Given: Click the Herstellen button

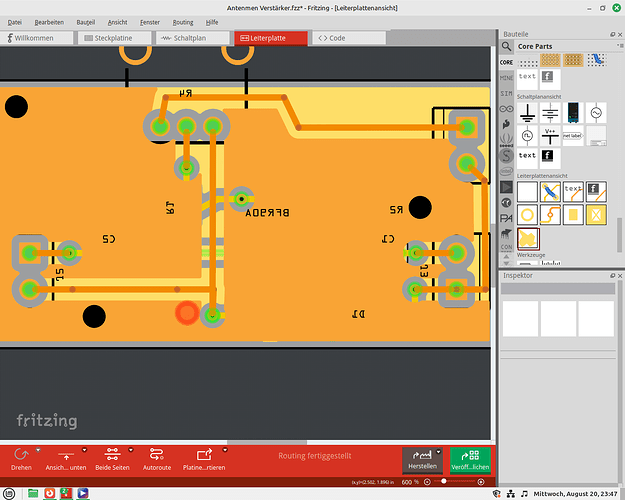Looking at the screenshot, I should (422, 460).
